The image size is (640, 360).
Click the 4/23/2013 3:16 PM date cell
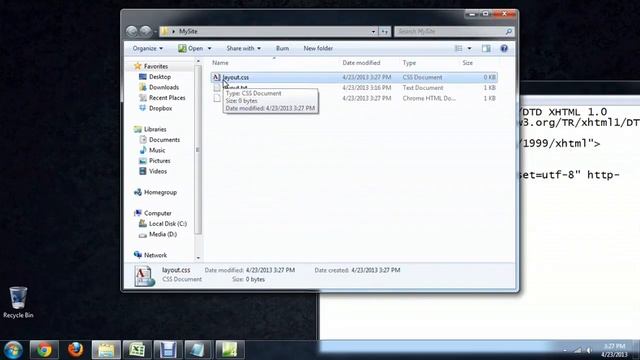[x=367, y=88]
